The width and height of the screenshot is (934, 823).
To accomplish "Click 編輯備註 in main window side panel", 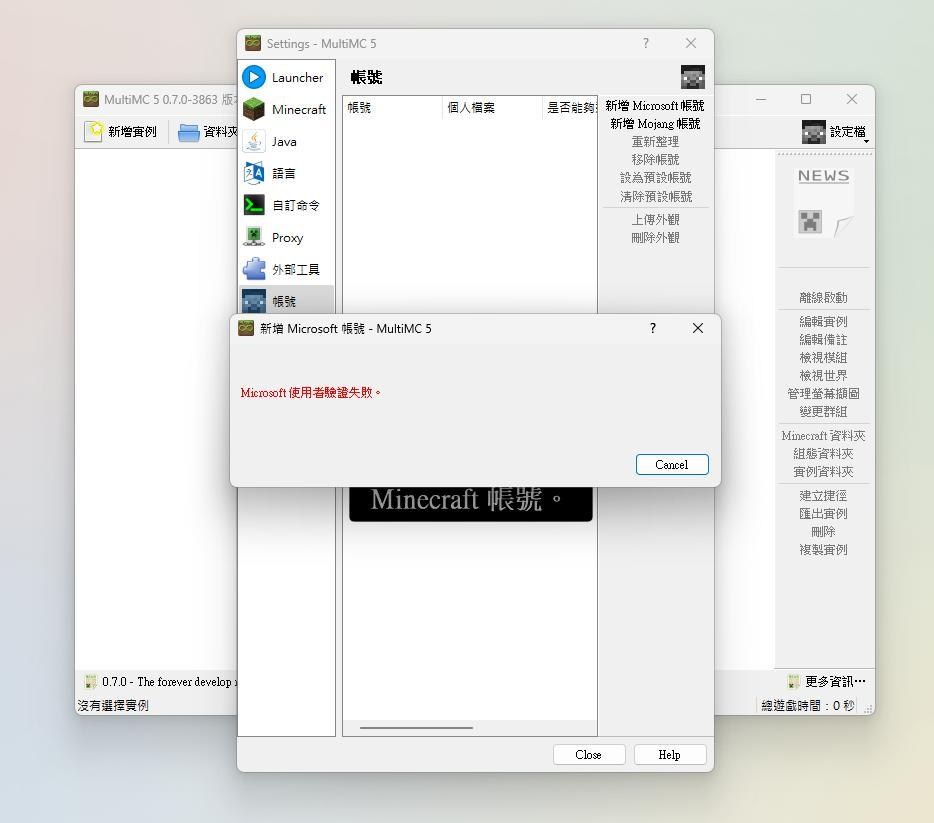I will pos(823,339).
